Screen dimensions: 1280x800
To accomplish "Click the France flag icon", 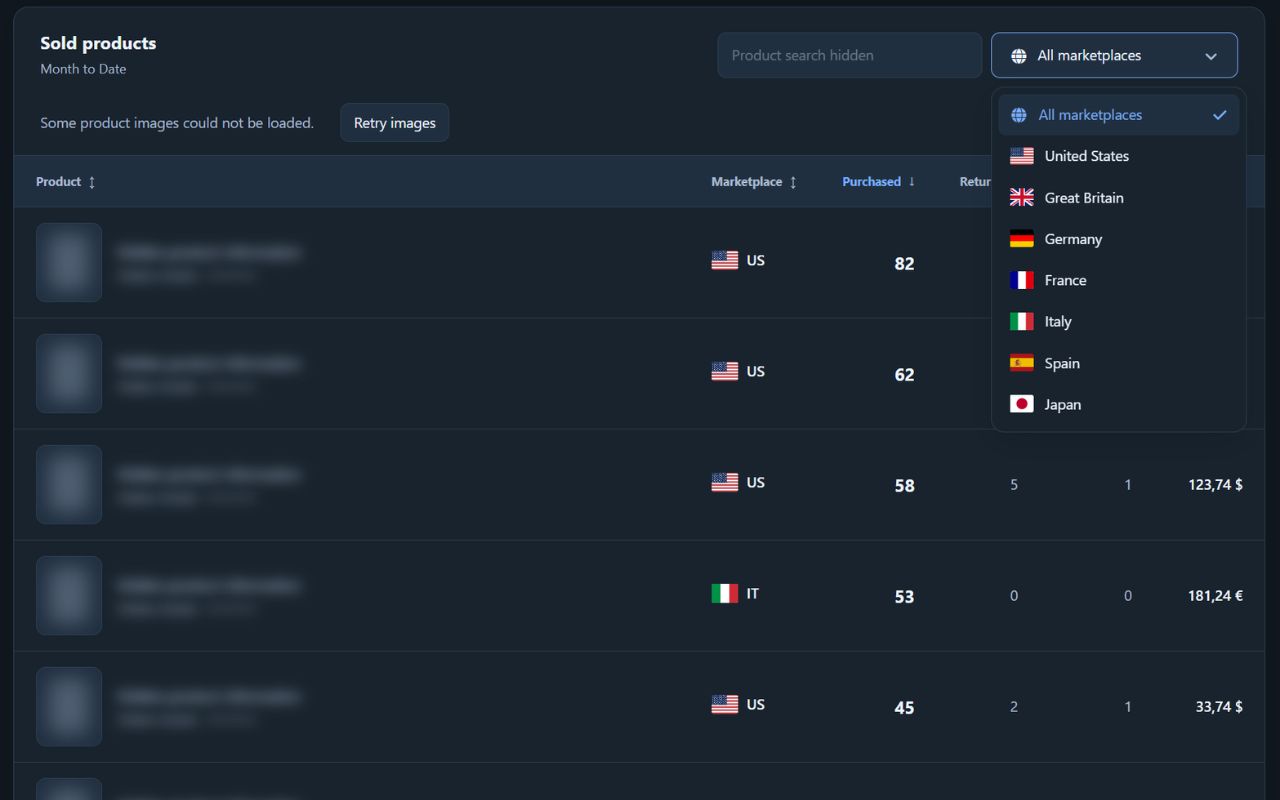I will pos(1022,280).
